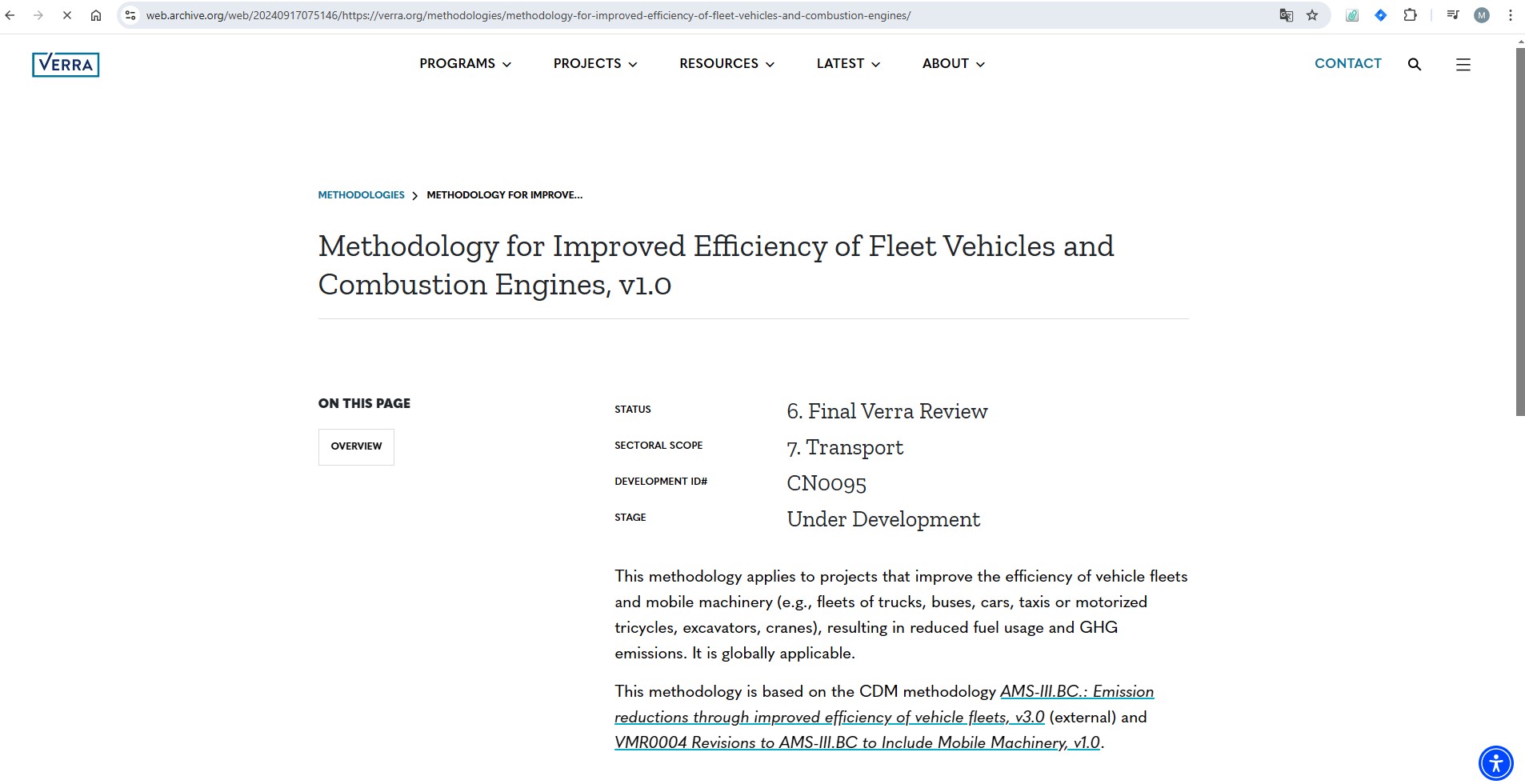The height and width of the screenshot is (784, 1525).
Task: Go to browser home page icon
Action: (x=96, y=15)
